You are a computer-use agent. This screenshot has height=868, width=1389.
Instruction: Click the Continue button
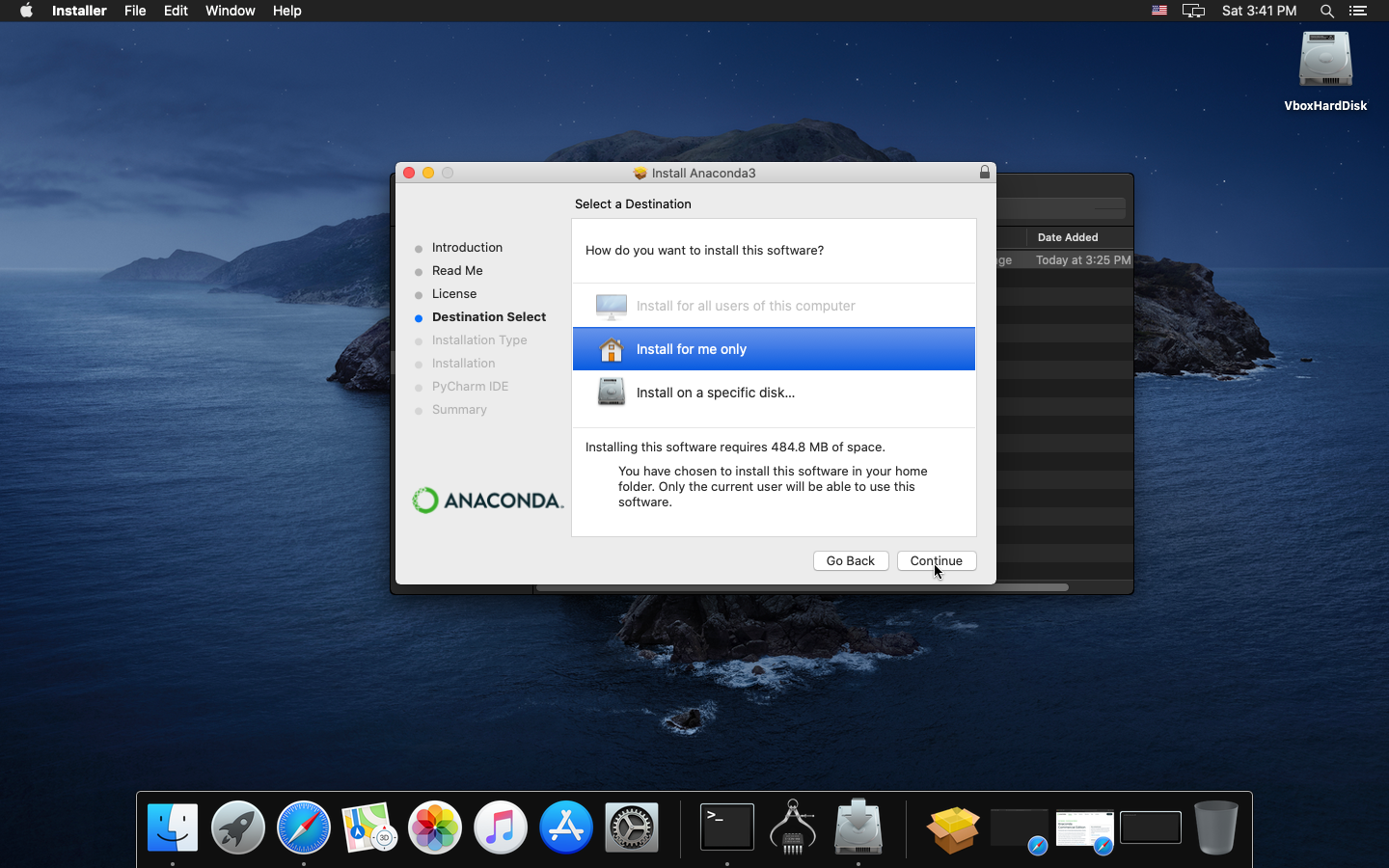coord(937,560)
